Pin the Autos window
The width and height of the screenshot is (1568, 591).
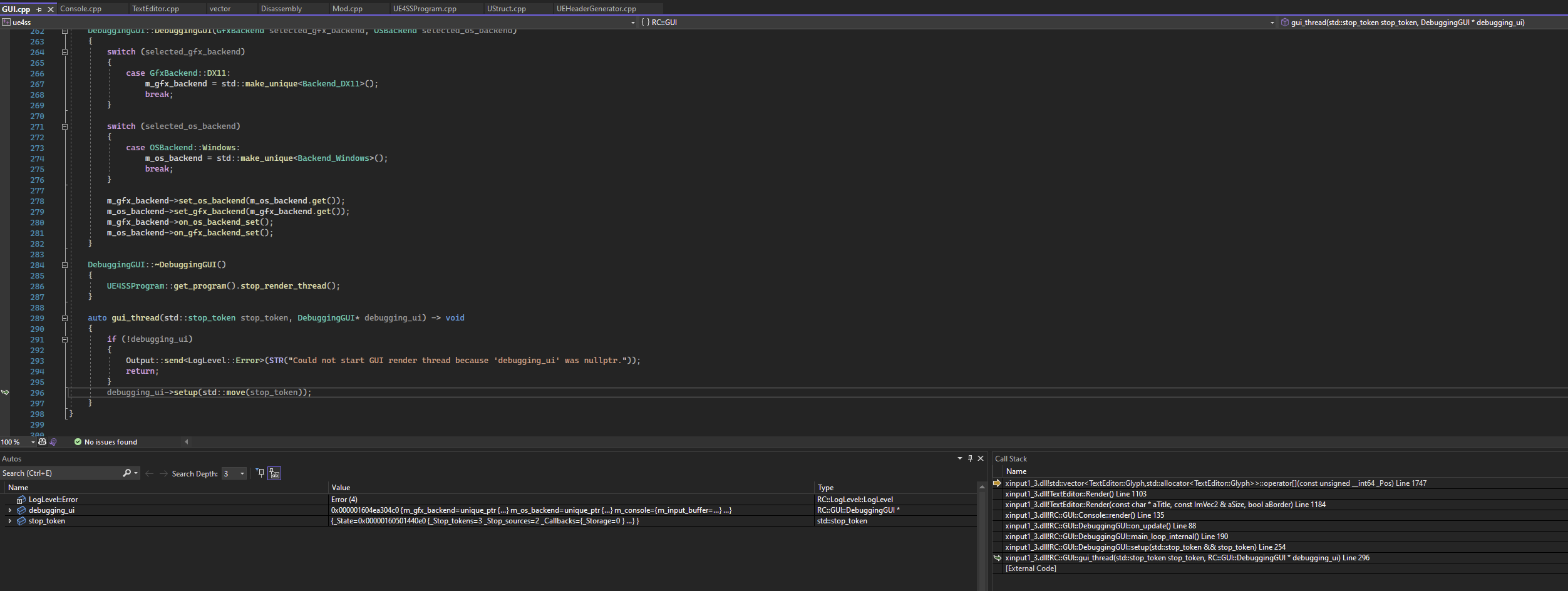pos(969,458)
